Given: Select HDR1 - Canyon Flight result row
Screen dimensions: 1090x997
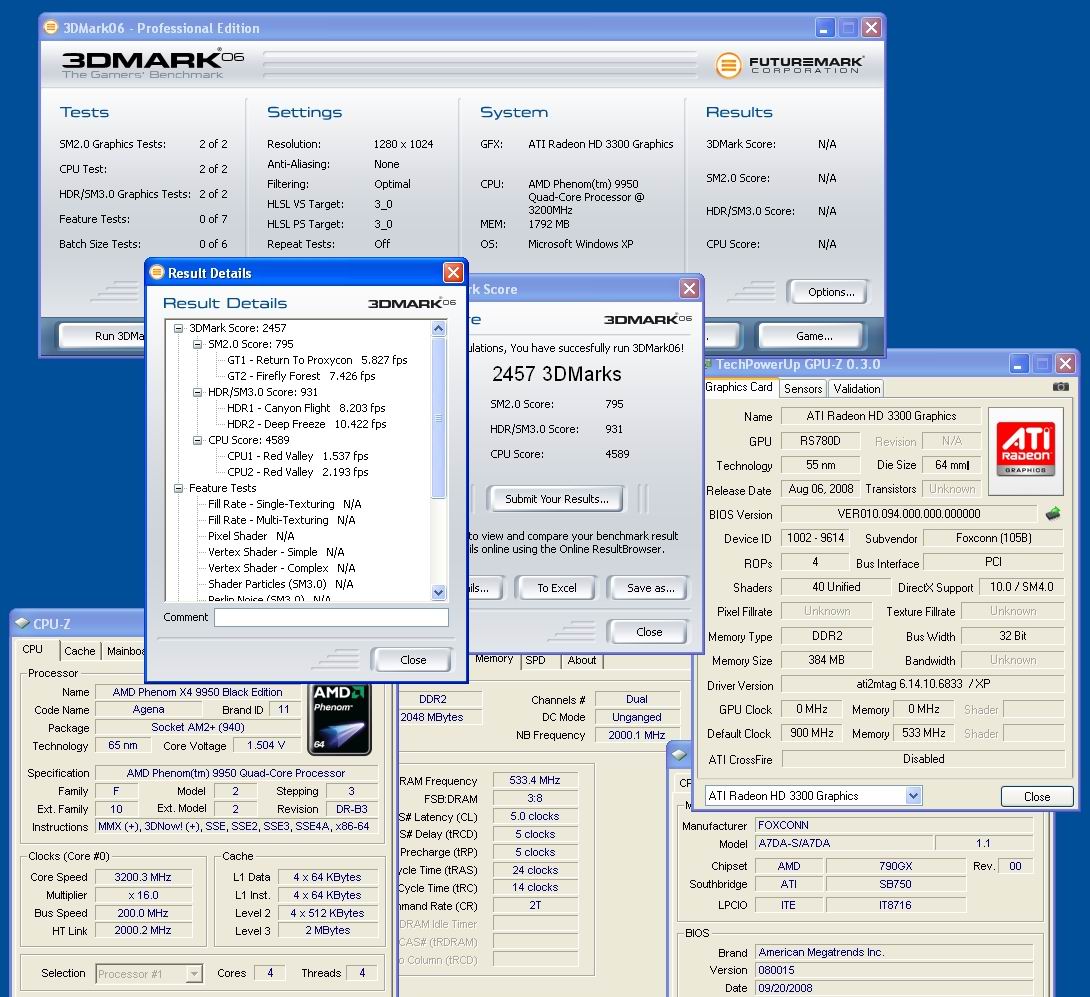Looking at the screenshot, I should [306, 408].
